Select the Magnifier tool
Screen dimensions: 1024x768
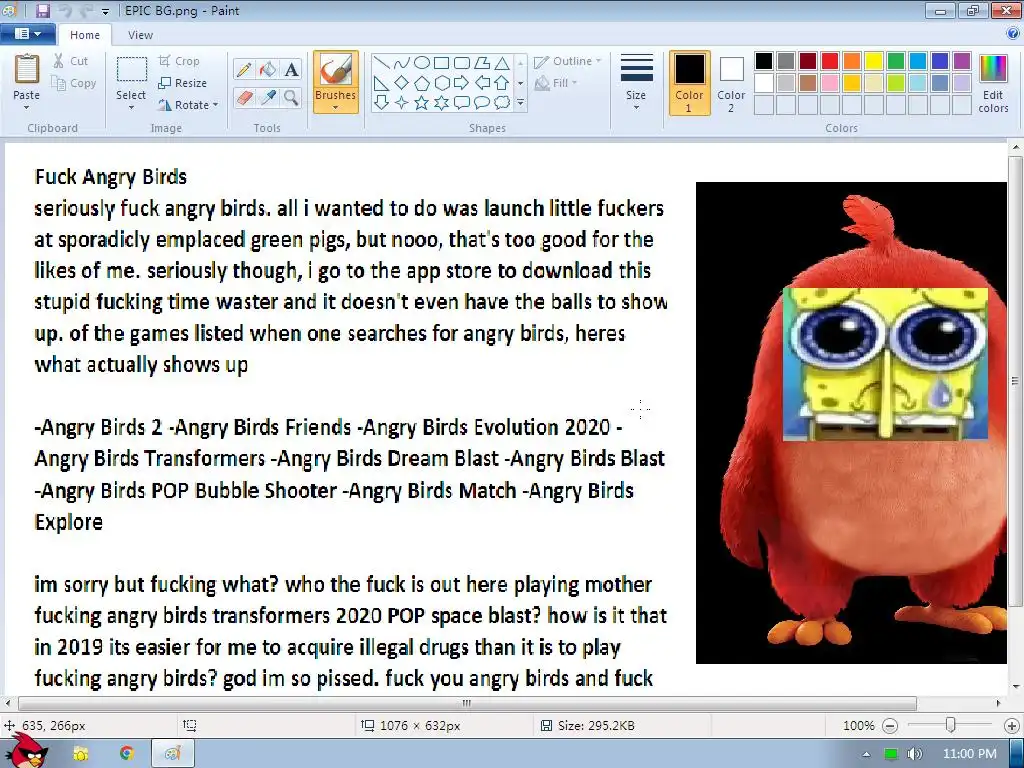[x=291, y=98]
